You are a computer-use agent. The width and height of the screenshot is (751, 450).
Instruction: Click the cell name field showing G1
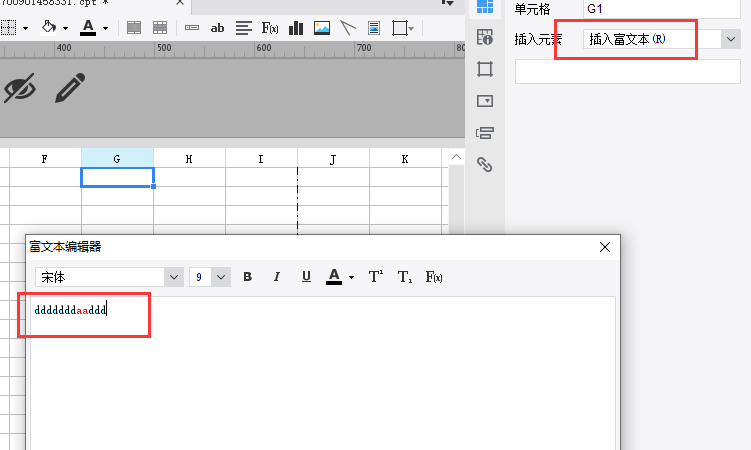(x=661, y=9)
